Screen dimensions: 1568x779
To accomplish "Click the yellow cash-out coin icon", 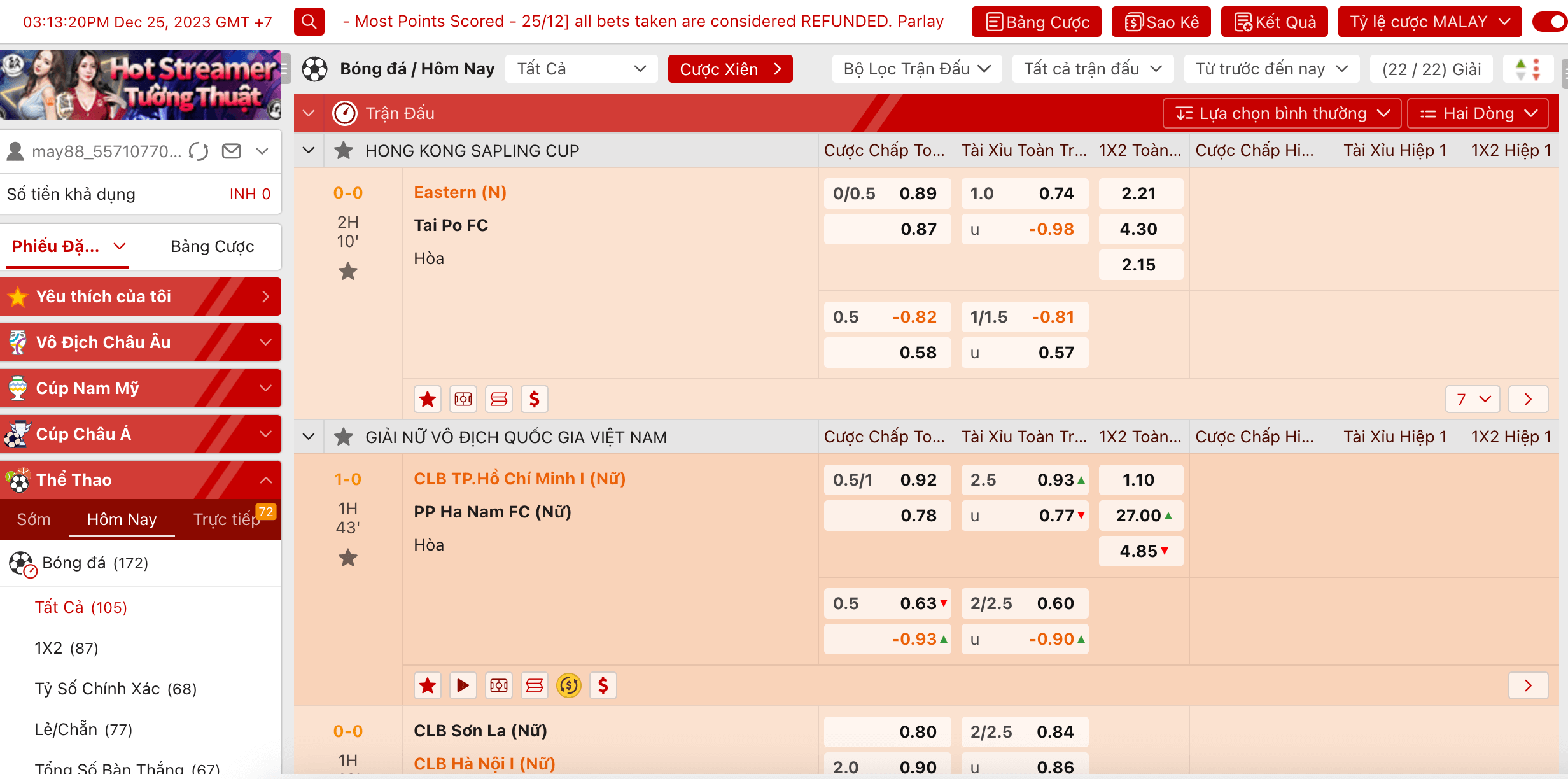I will point(568,685).
